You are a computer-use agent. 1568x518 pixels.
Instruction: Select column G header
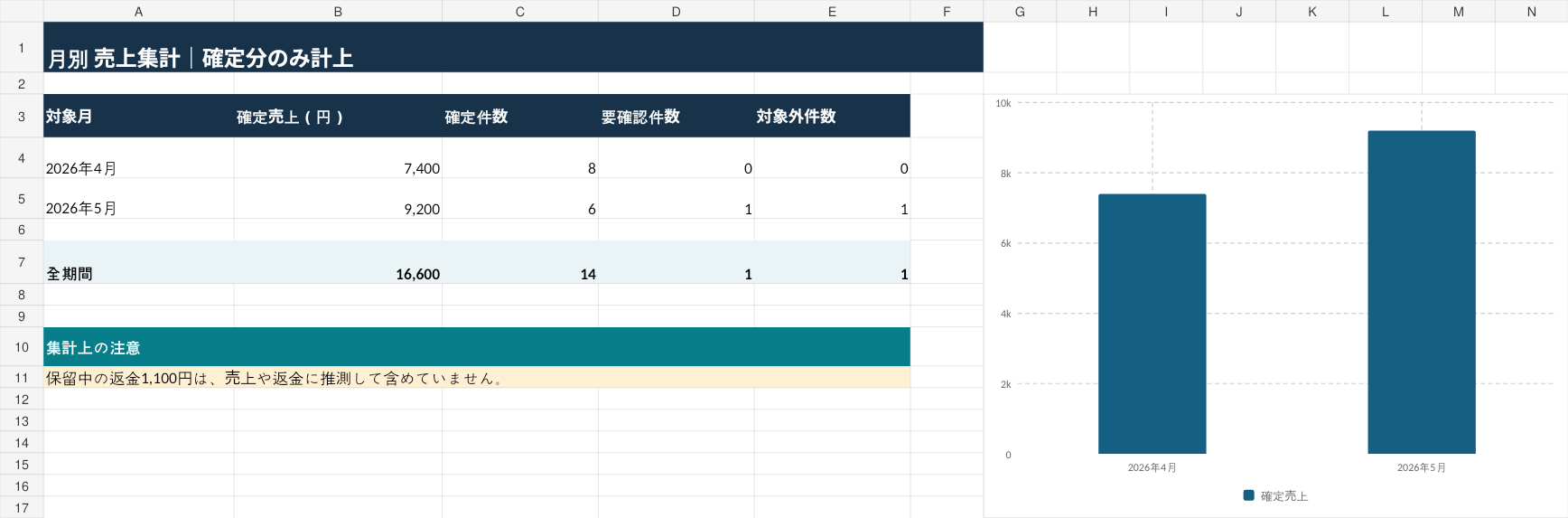(x=1020, y=11)
